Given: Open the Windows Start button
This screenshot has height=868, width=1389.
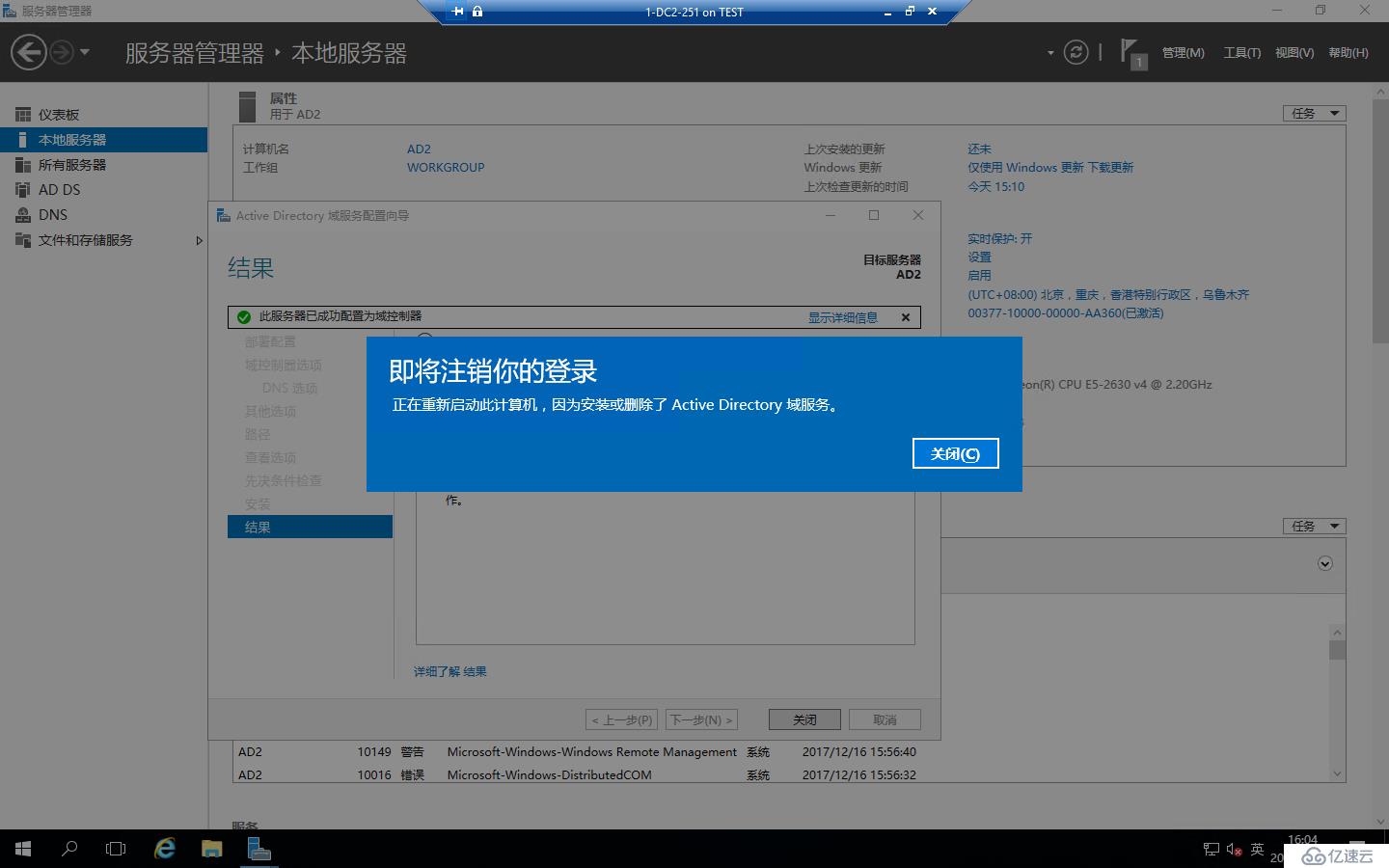Looking at the screenshot, I should click(23, 849).
